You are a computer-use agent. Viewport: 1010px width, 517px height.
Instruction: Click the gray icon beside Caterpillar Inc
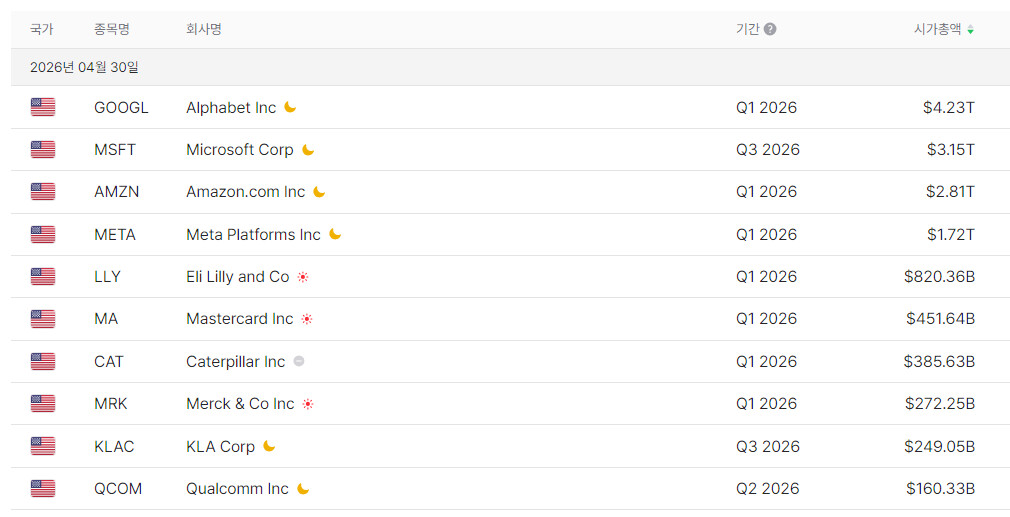click(x=299, y=361)
